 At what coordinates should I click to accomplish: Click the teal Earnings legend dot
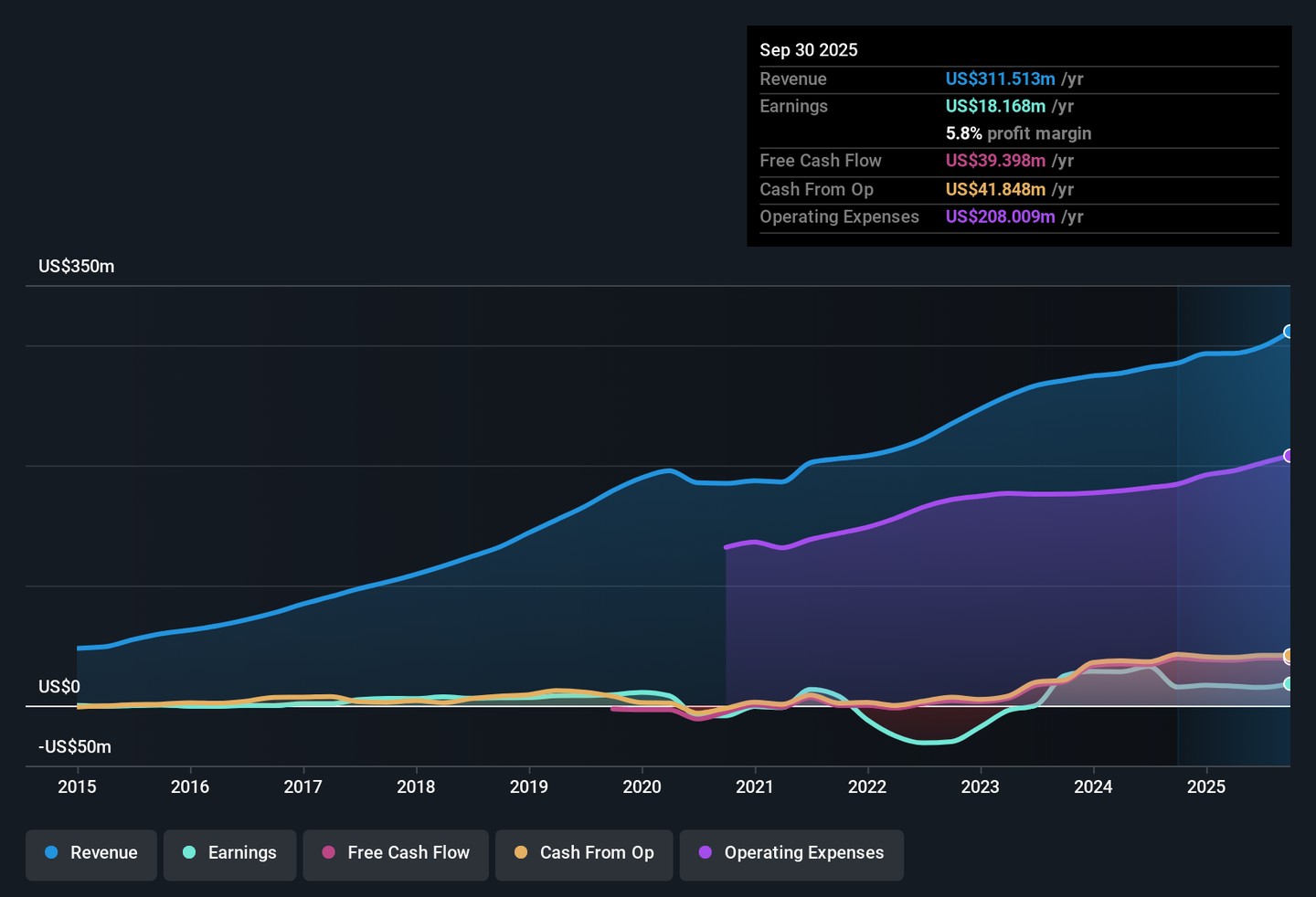click(x=189, y=853)
